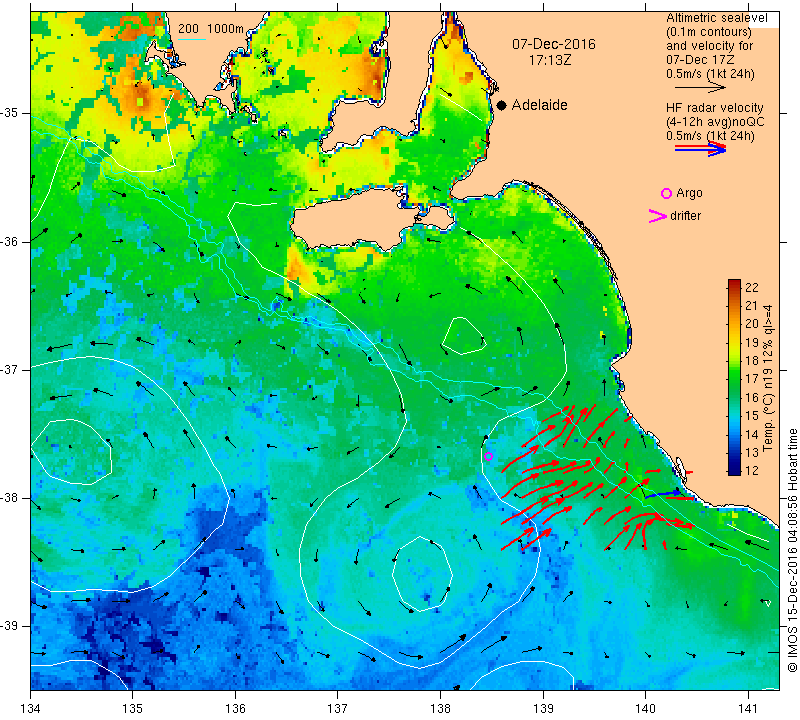Click the '138' longitude axis label
This screenshot has width=800, height=720.
coord(440,709)
